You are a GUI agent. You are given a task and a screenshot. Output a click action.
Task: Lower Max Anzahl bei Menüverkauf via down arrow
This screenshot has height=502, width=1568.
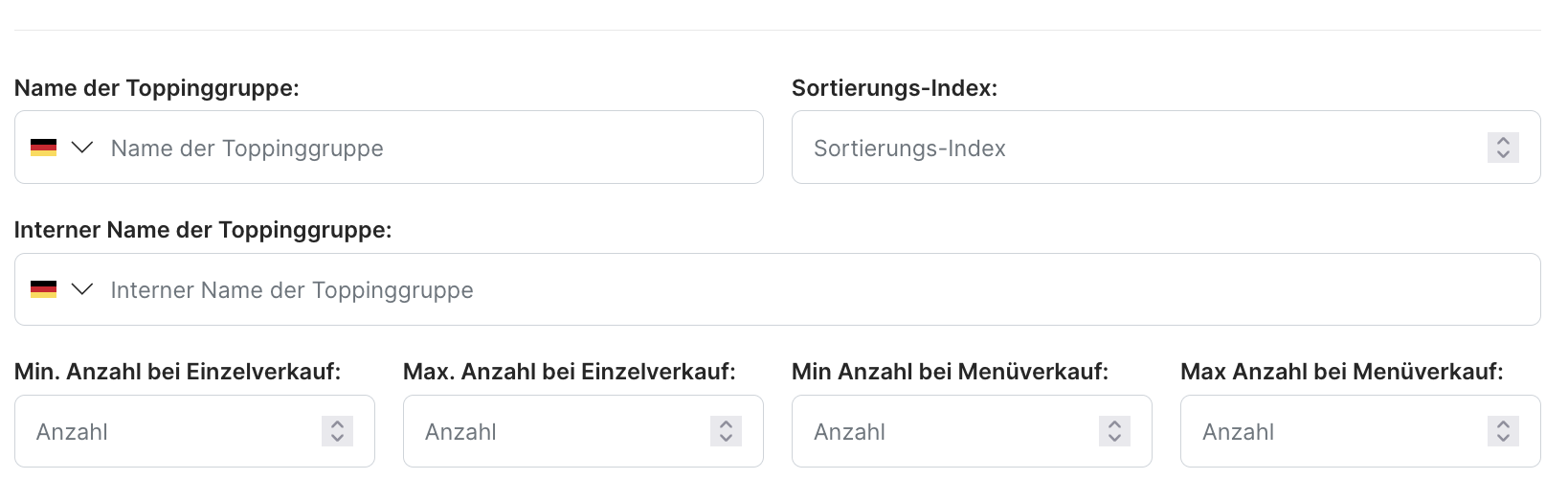(x=1503, y=438)
